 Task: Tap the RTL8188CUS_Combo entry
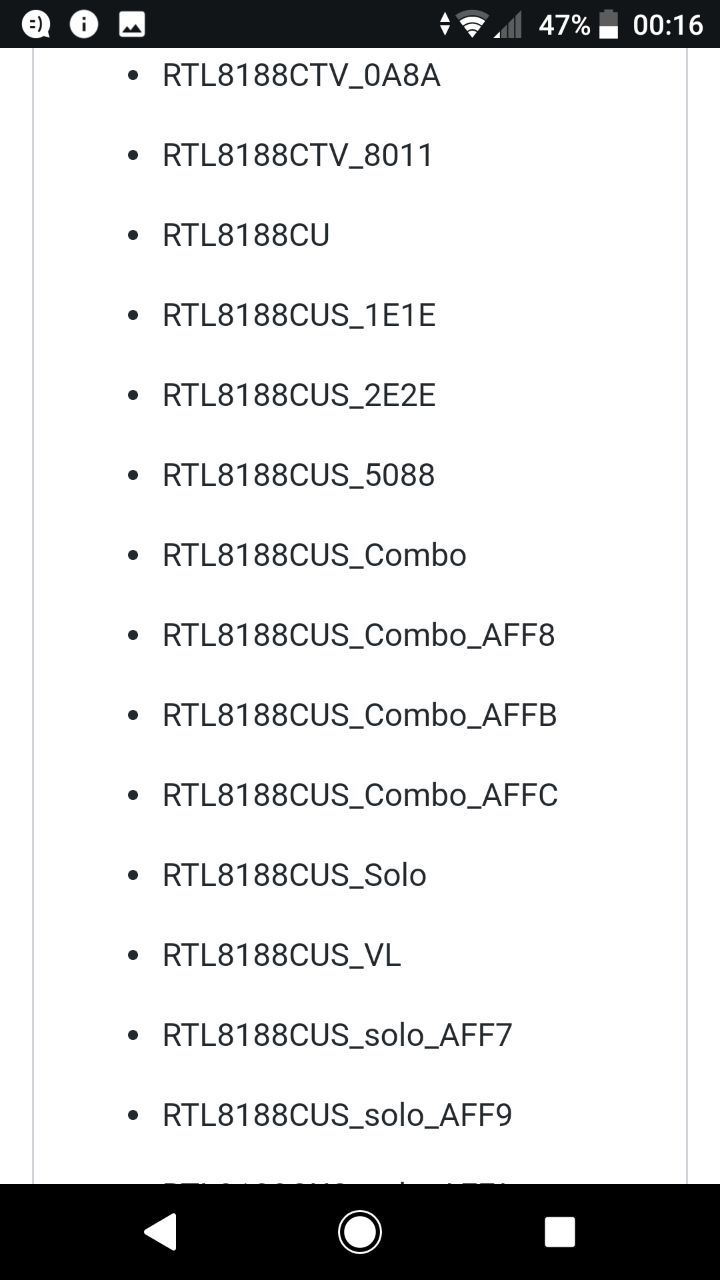tap(314, 555)
